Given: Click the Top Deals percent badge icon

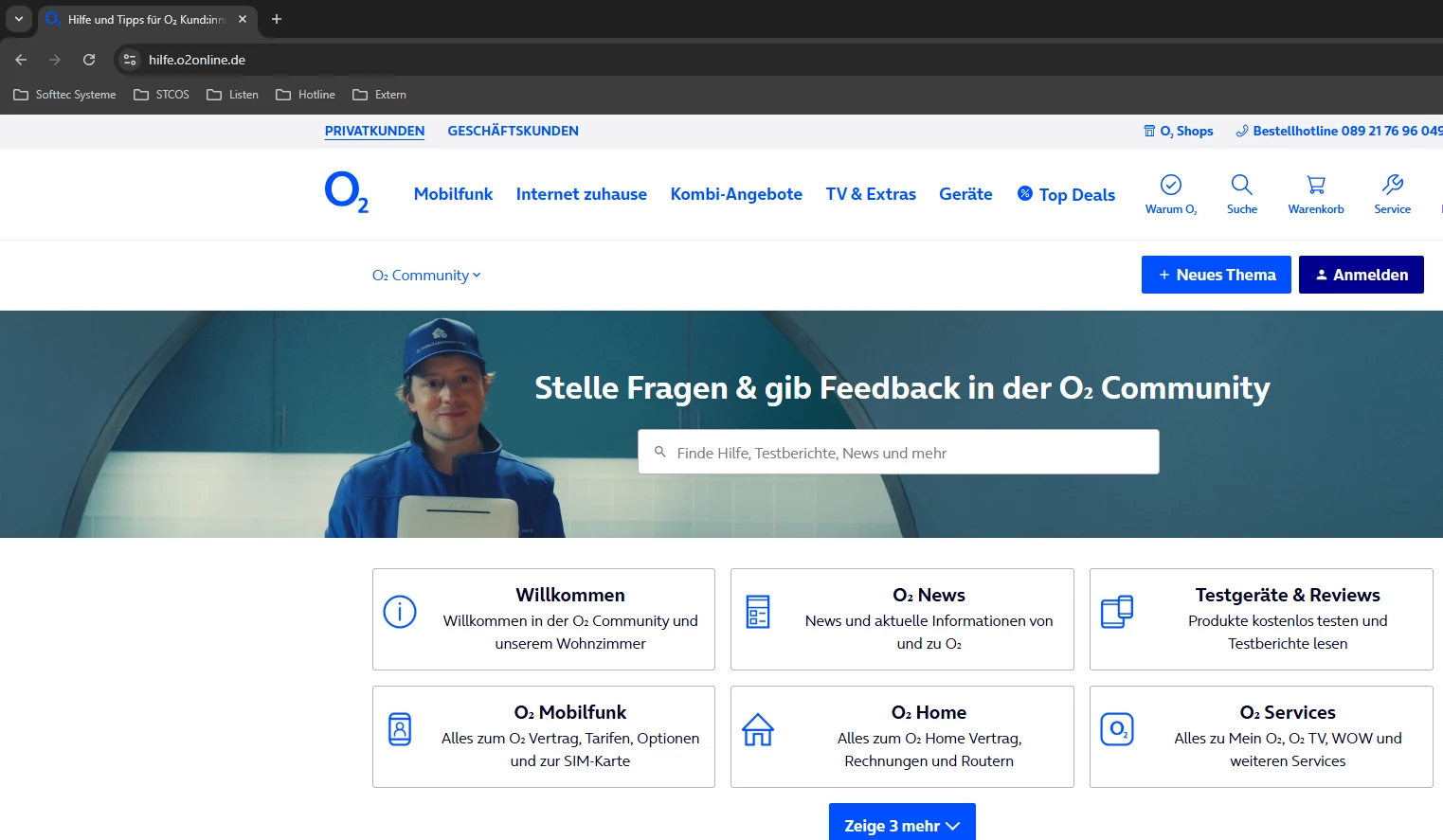Looking at the screenshot, I should (1025, 193).
